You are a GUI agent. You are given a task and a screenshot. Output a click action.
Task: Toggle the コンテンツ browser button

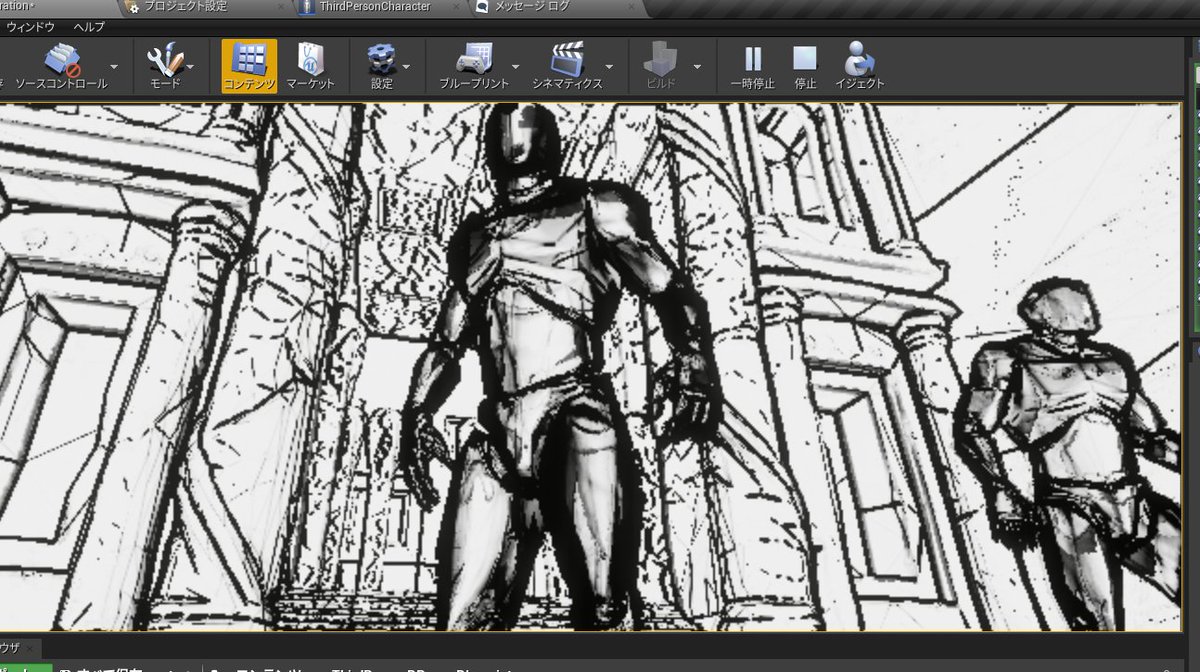[249, 66]
